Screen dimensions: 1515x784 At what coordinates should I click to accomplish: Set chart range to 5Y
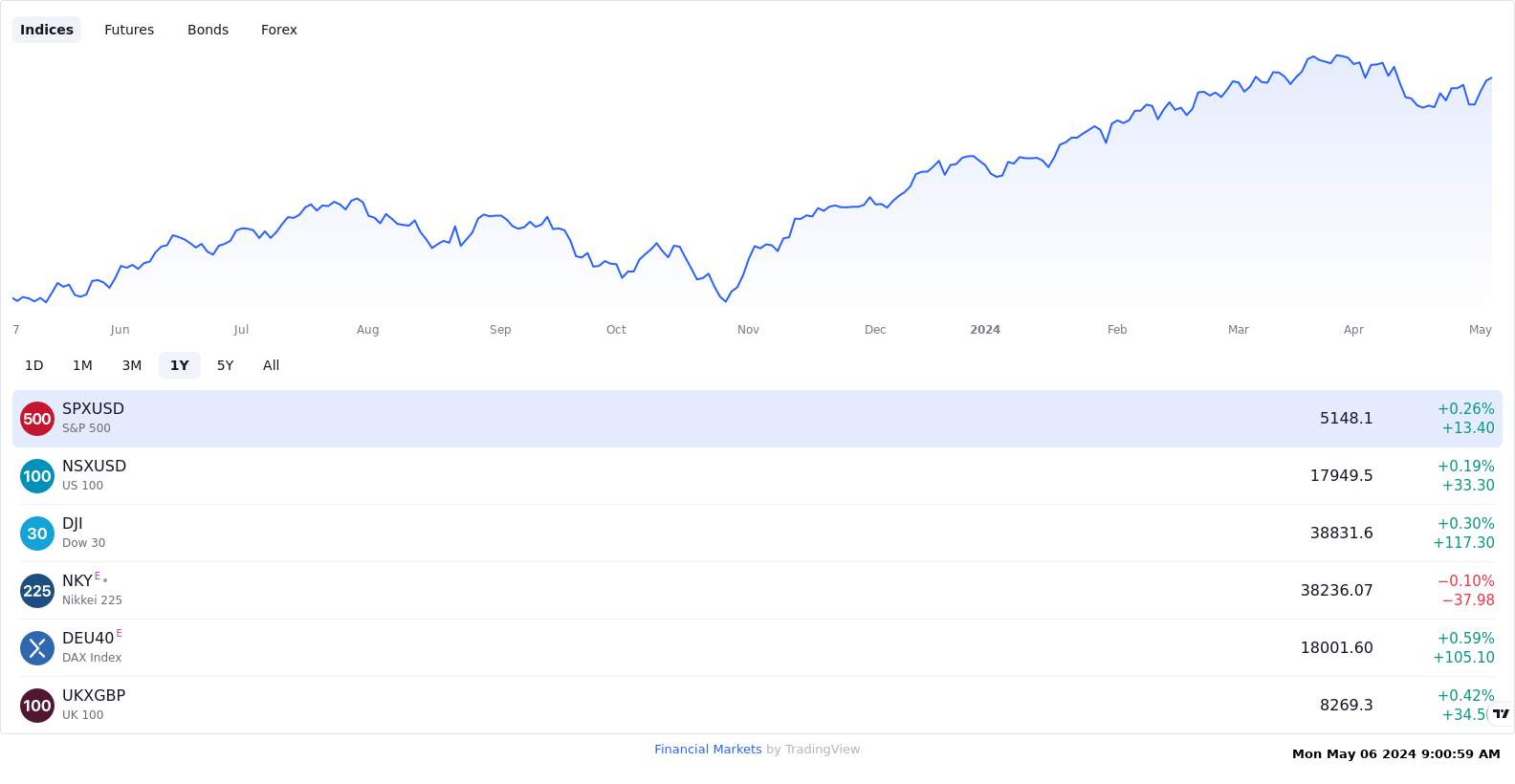click(x=226, y=365)
